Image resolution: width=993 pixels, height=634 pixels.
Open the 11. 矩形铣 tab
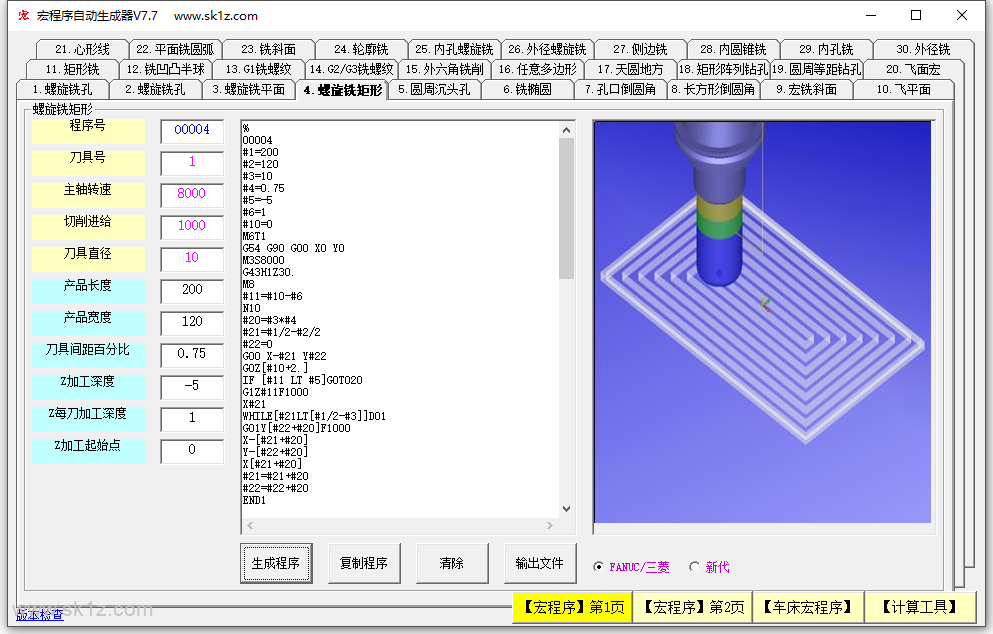(x=72, y=69)
